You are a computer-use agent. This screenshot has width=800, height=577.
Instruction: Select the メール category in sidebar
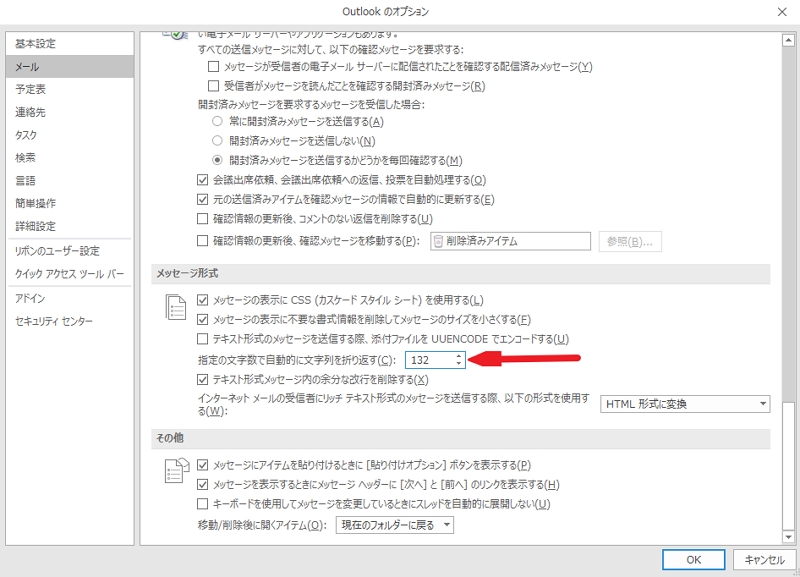(69, 67)
